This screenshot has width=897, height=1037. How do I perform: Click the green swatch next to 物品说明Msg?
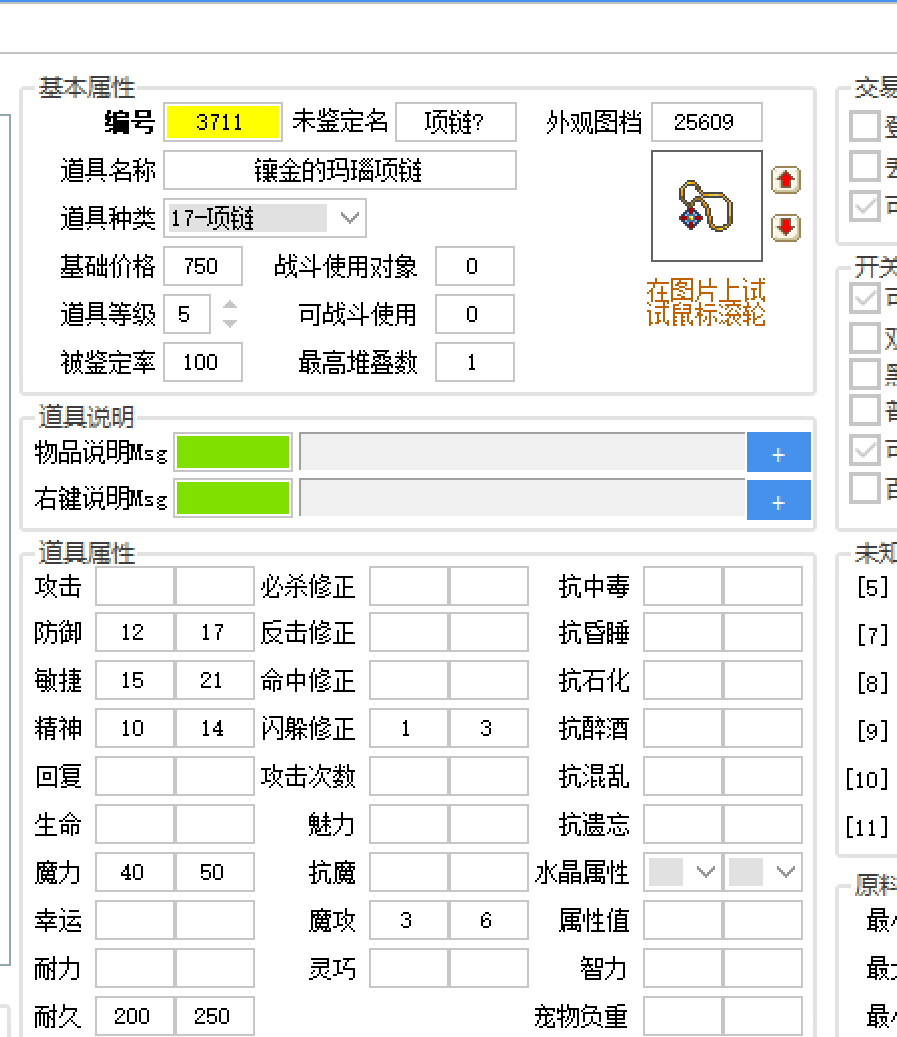(233, 452)
